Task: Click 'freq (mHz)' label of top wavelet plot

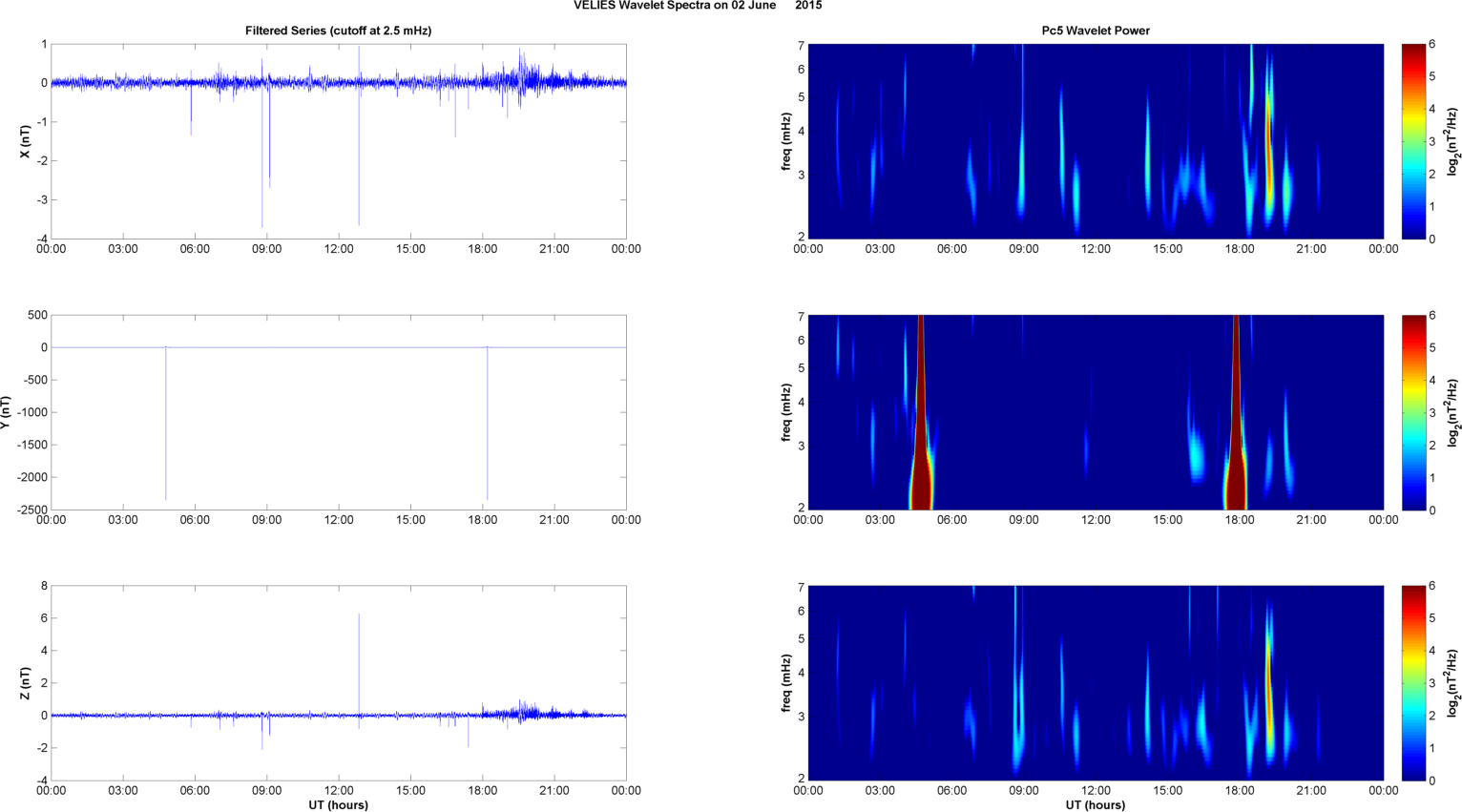Action: 785,141
